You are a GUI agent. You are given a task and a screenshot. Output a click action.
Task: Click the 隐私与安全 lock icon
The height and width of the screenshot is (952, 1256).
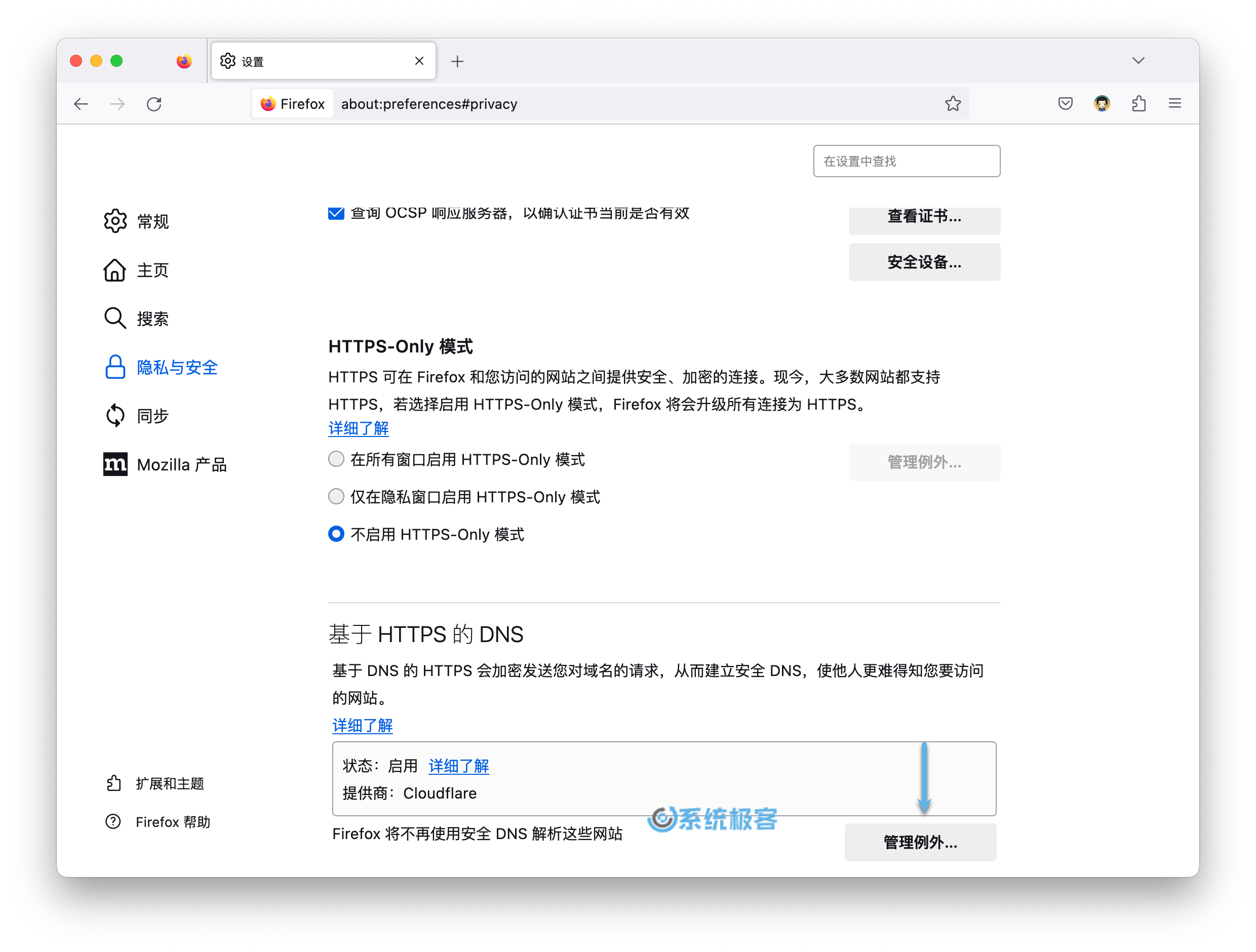coord(115,367)
